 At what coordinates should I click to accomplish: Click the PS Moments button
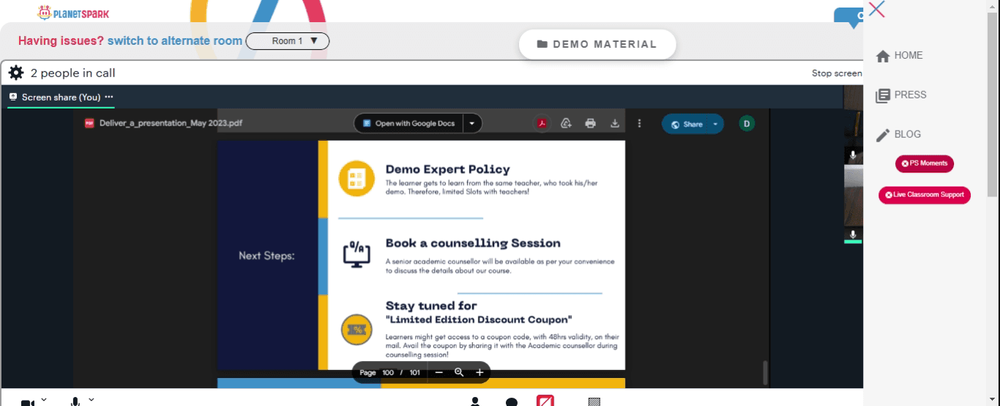pyautogui.click(x=925, y=164)
